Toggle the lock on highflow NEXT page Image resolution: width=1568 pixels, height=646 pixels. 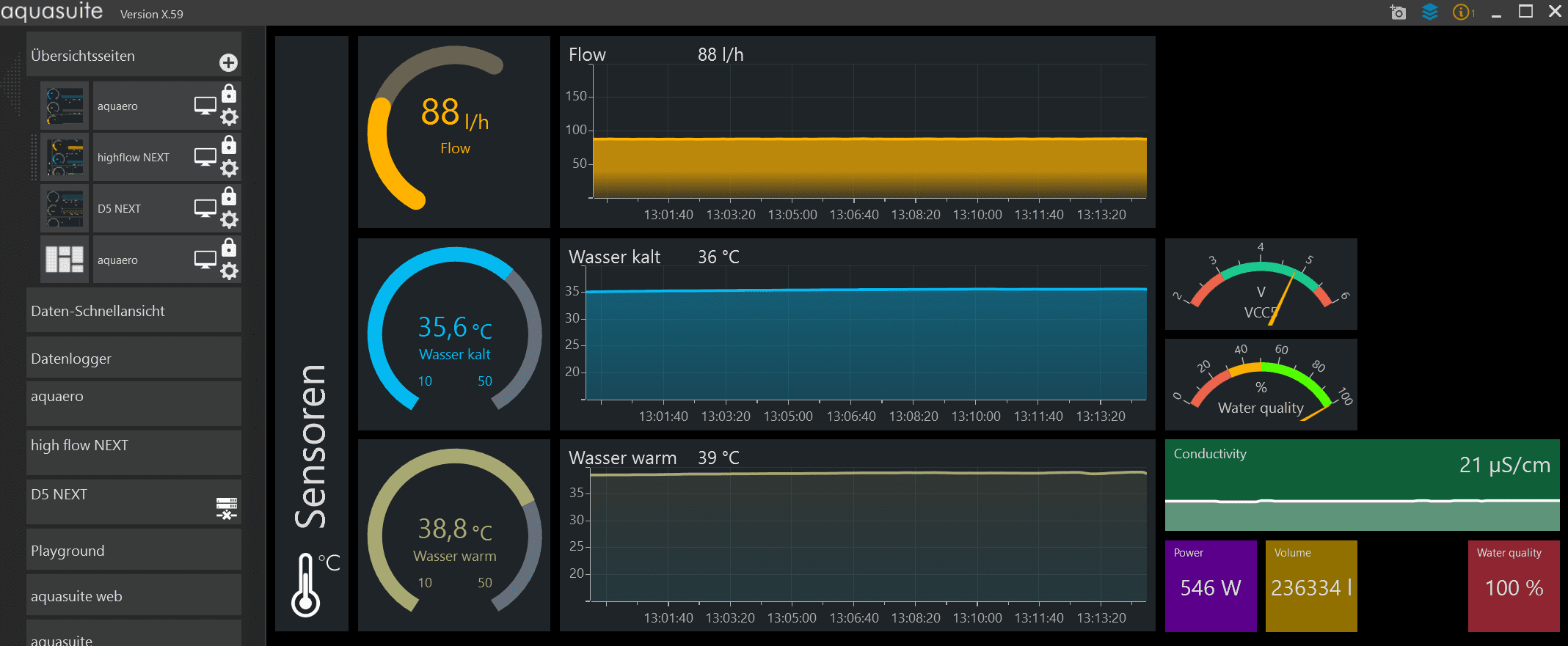229,144
